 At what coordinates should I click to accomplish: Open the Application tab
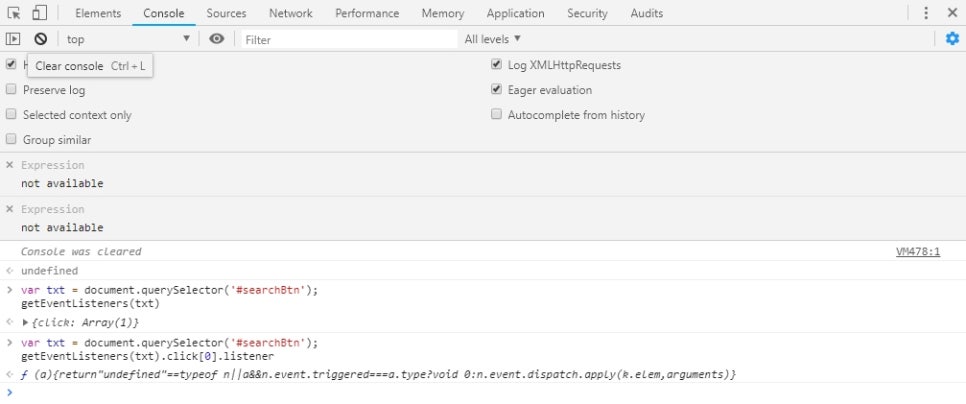(516, 13)
